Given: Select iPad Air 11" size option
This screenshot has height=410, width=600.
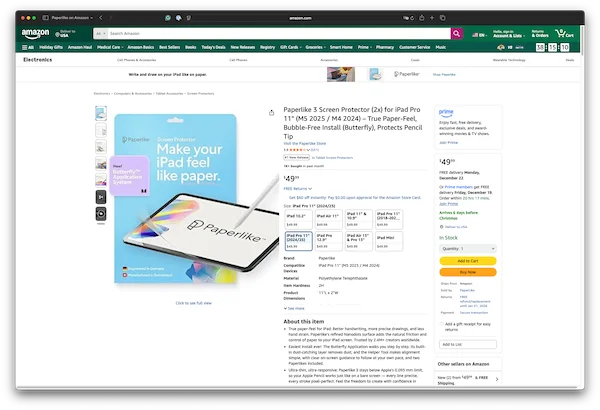Looking at the screenshot, I should point(328,219).
